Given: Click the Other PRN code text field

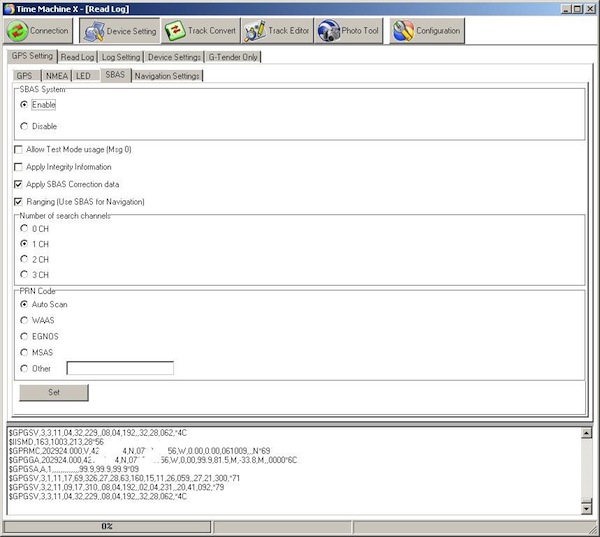Looking at the screenshot, I should click(120, 368).
